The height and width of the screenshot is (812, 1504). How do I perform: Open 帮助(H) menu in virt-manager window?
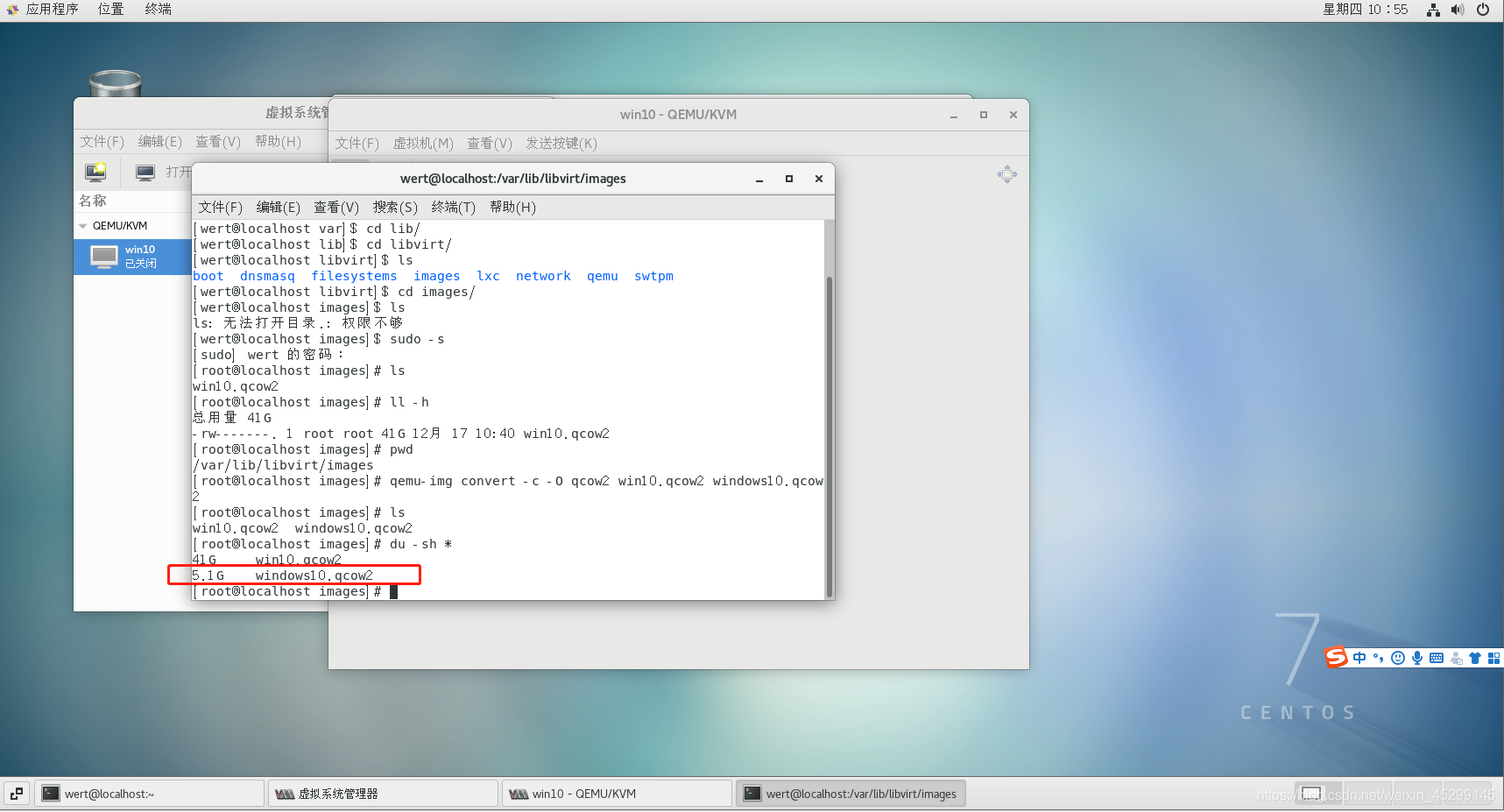click(278, 141)
